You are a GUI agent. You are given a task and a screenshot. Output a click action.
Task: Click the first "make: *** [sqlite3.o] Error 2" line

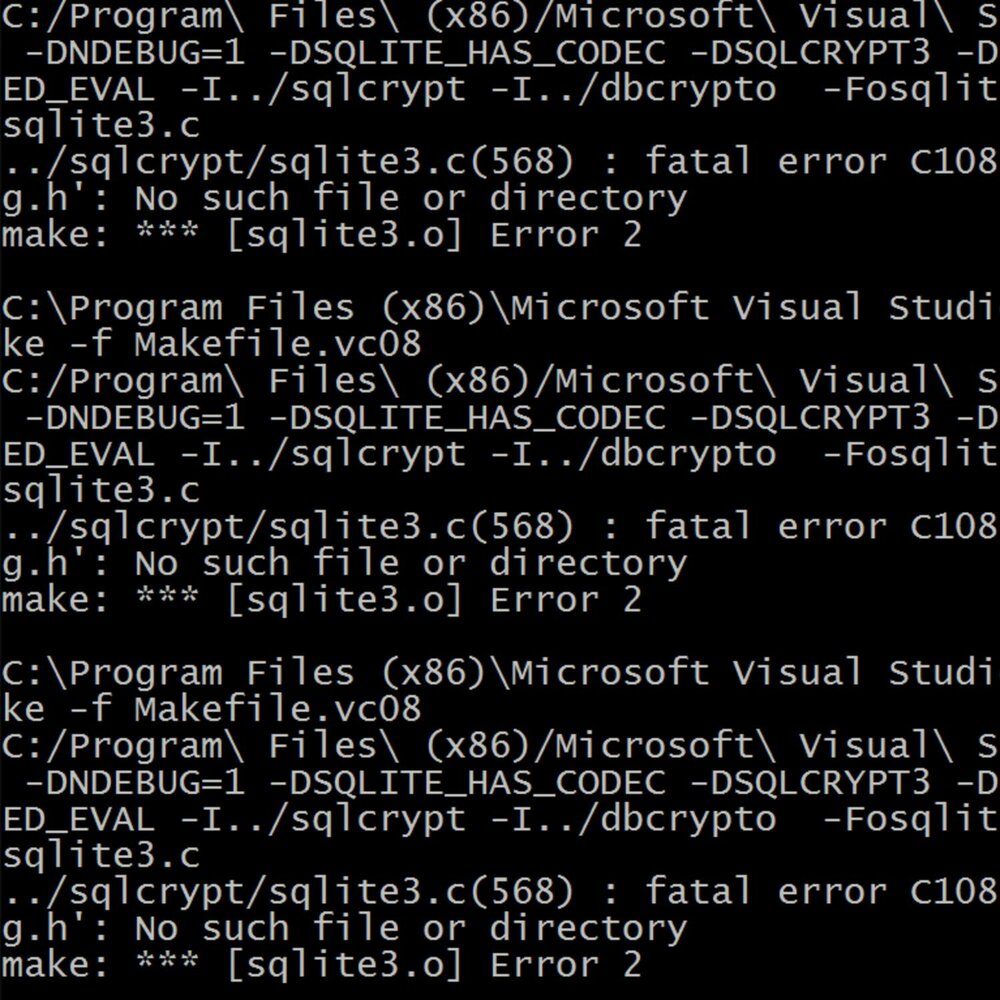pos(320,236)
